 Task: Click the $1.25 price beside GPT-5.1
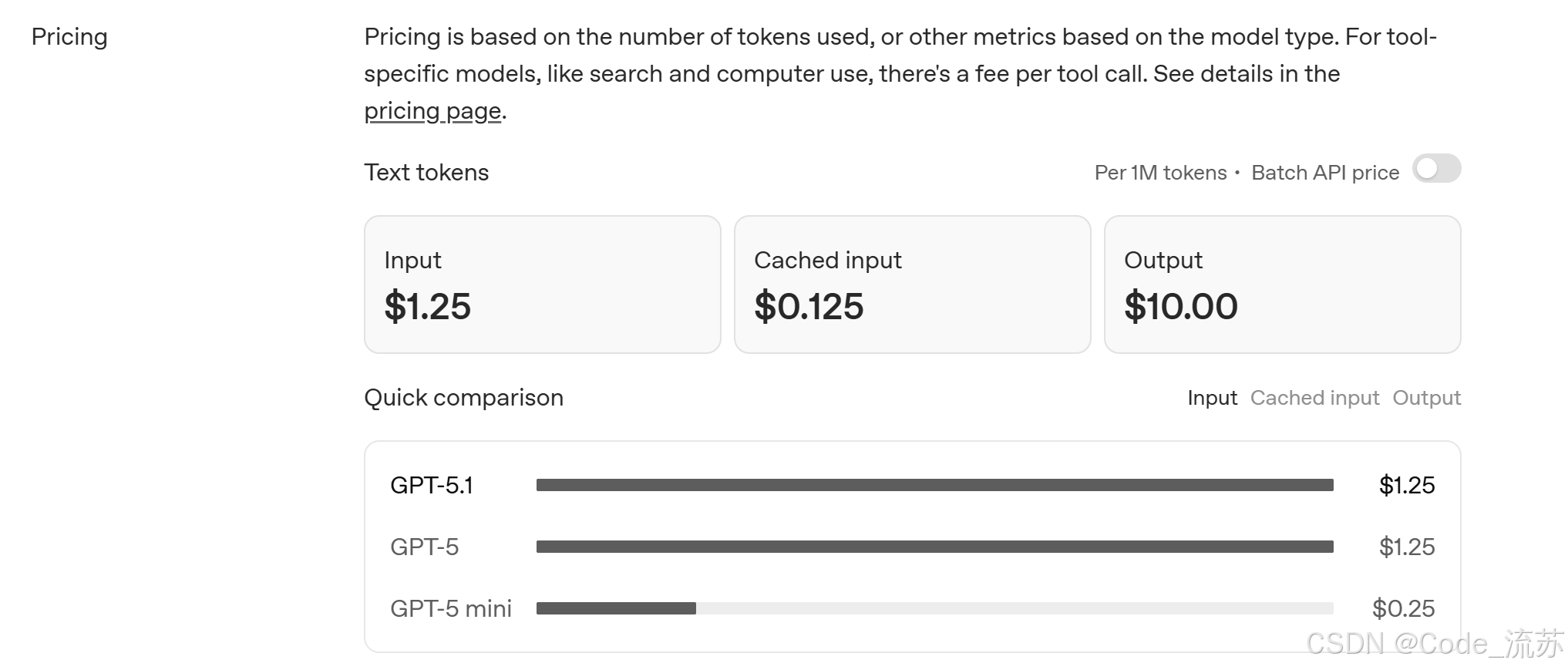pos(1407,485)
